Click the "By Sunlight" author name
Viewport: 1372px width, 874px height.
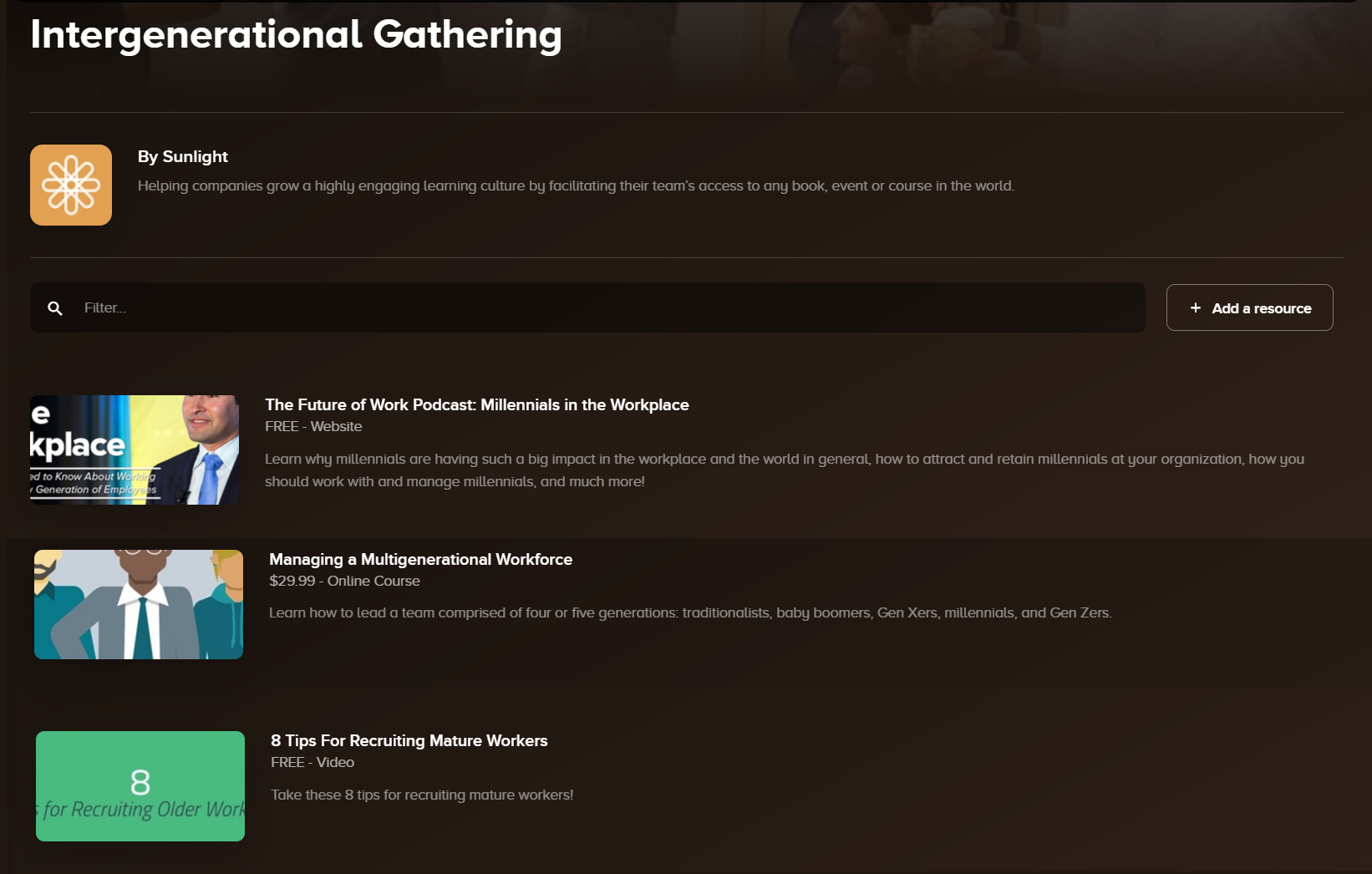[182, 156]
